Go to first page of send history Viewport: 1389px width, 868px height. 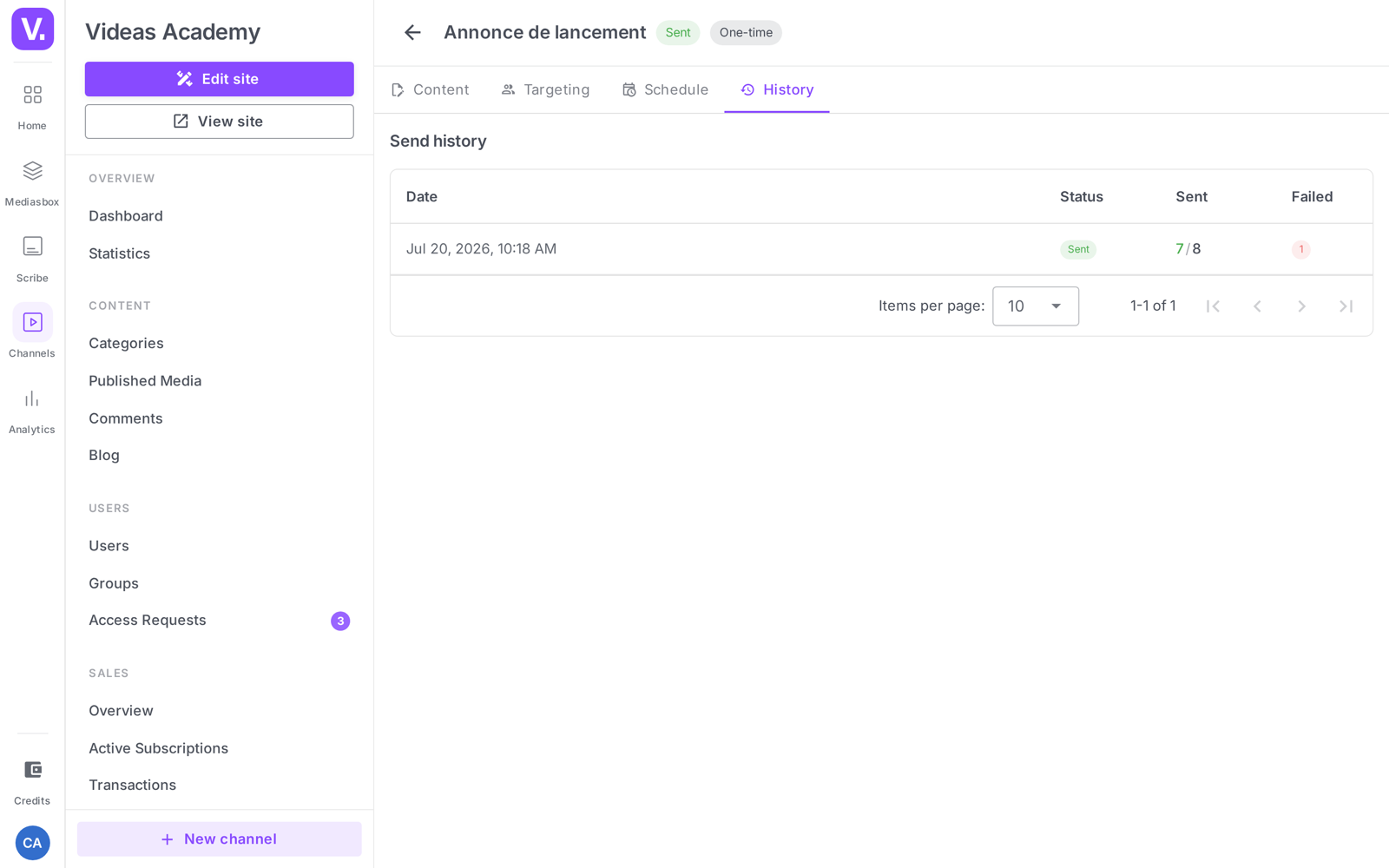1213,306
